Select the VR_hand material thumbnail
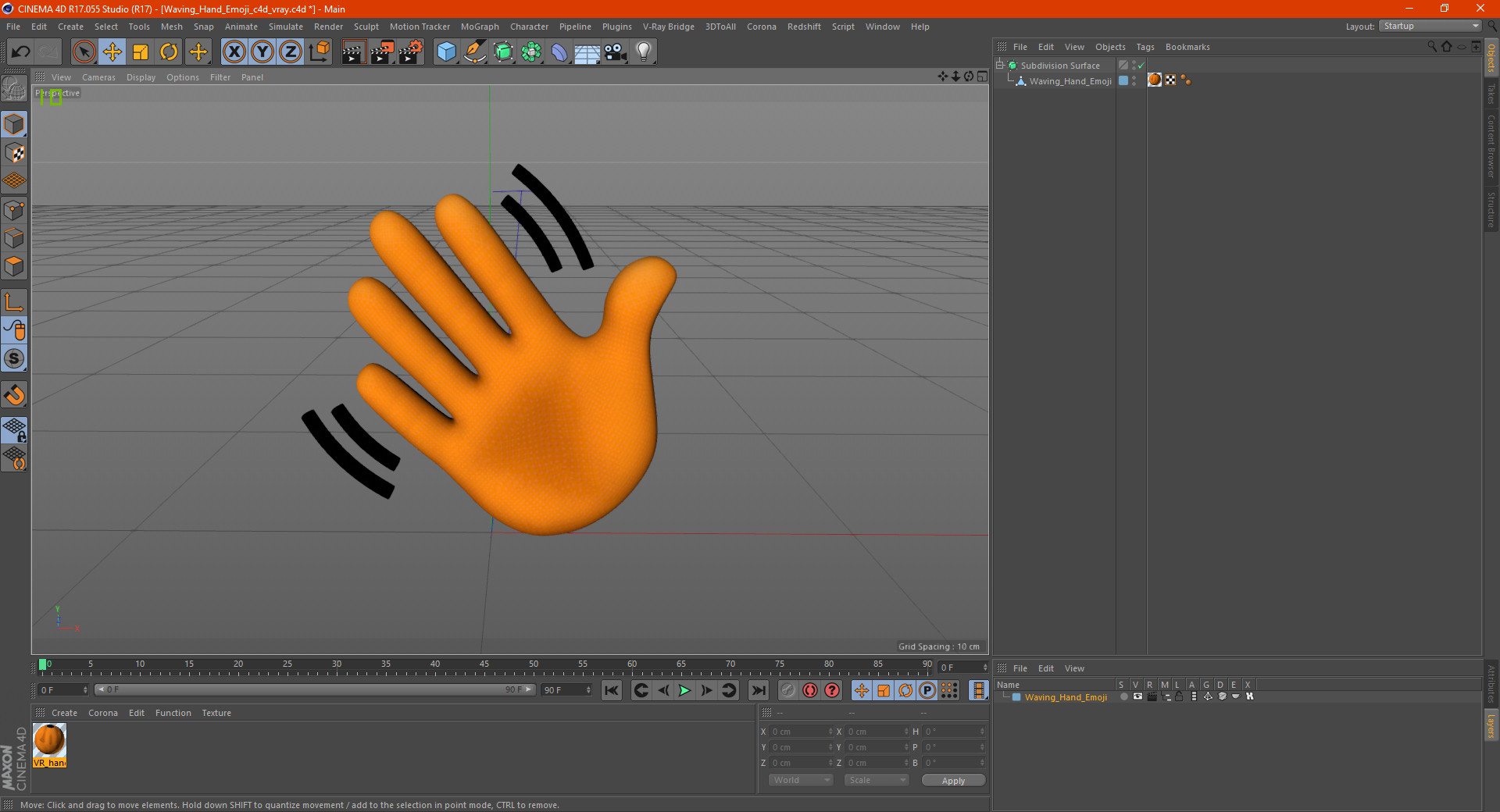The height and width of the screenshot is (812, 1500). (49, 746)
